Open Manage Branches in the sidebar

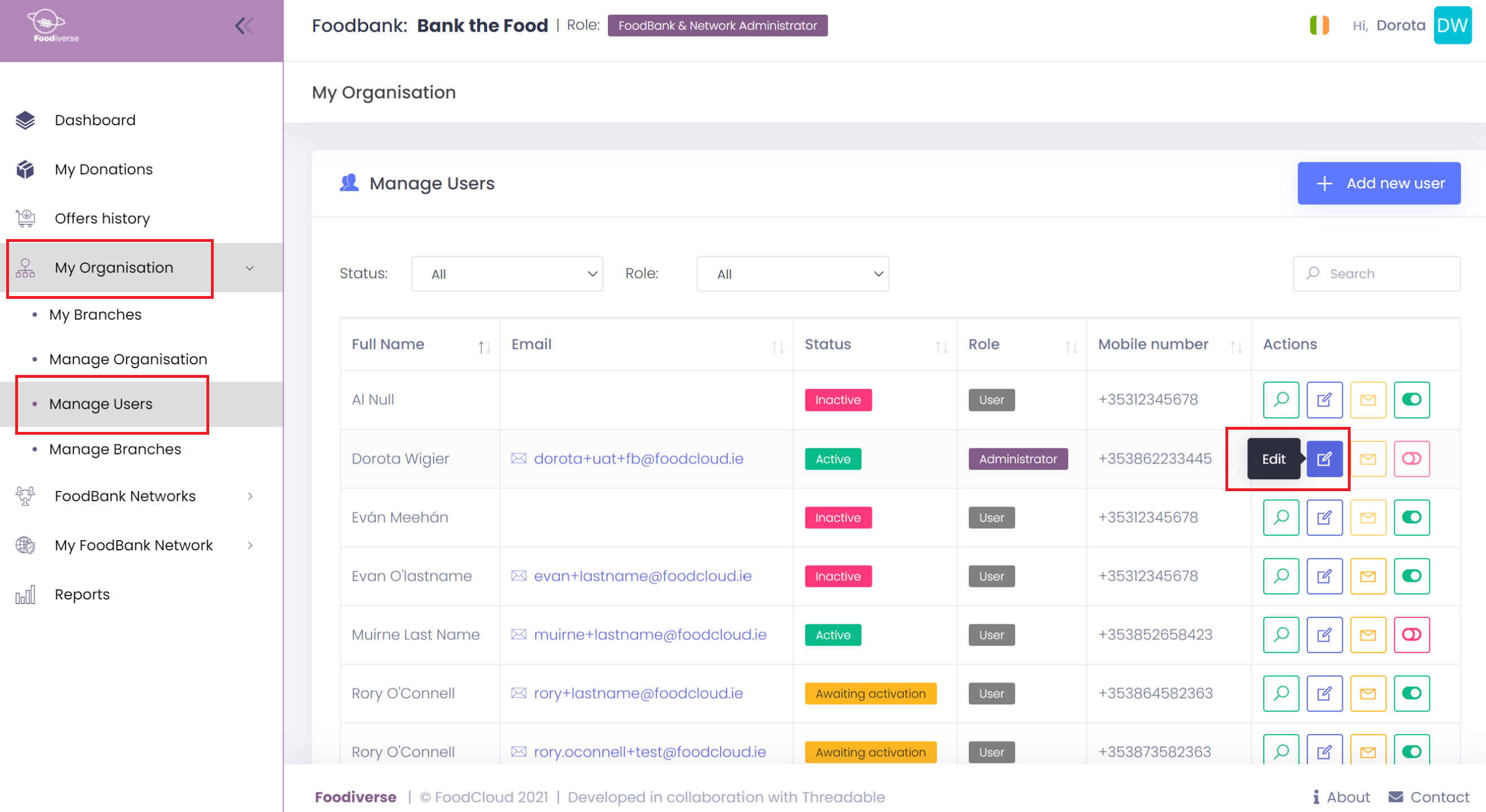[115, 449]
